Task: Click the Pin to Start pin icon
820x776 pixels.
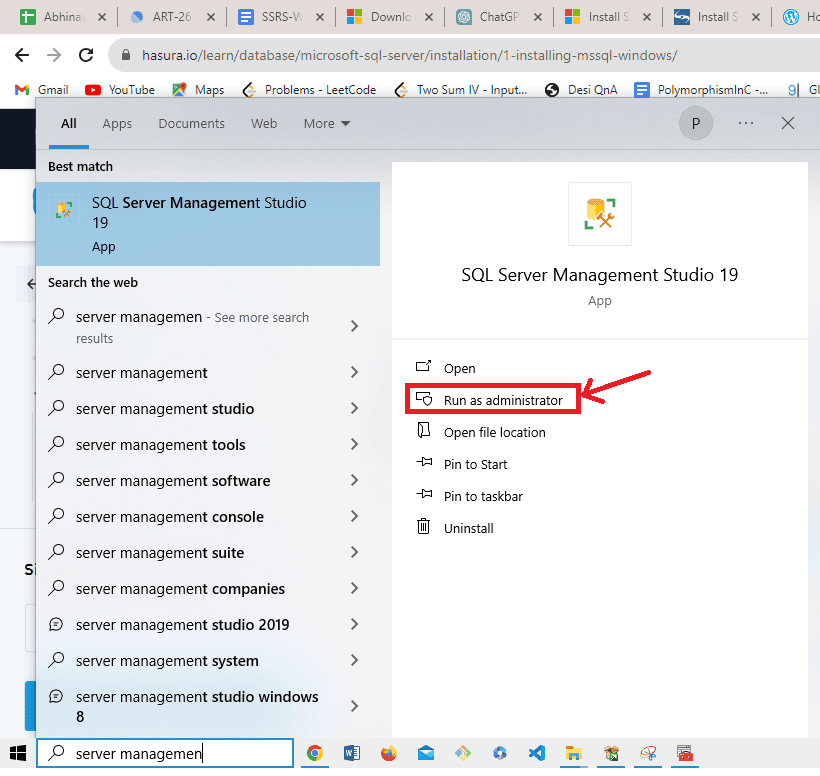Action: click(424, 464)
